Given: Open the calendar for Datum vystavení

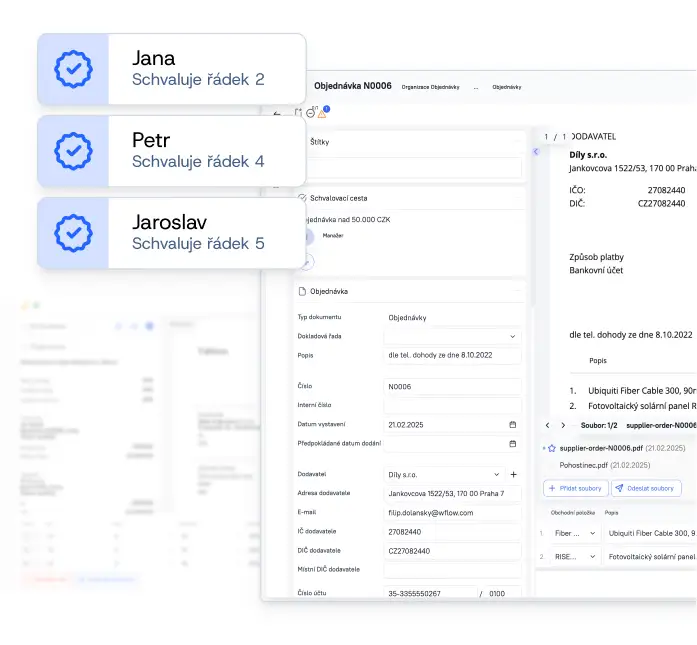Looking at the screenshot, I should (x=513, y=425).
